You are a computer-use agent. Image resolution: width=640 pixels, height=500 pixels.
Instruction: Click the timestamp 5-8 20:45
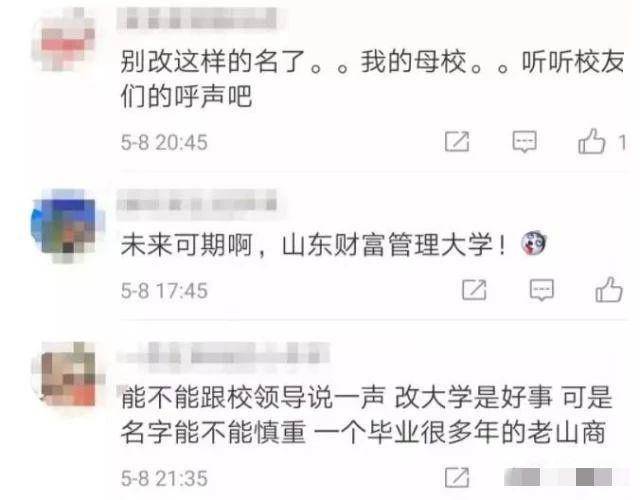coord(164,142)
